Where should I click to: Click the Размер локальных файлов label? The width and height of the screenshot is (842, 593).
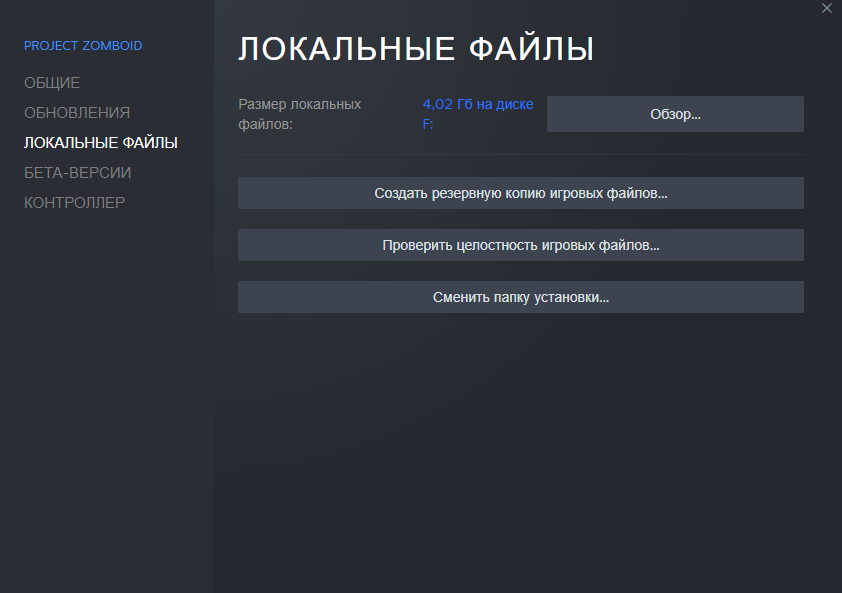point(300,114)
